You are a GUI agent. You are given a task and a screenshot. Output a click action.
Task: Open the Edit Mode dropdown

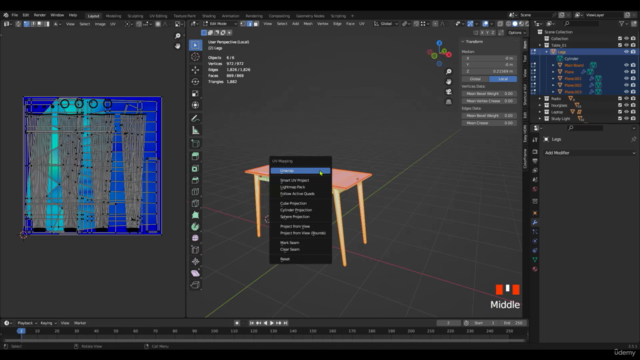point(220,24)
